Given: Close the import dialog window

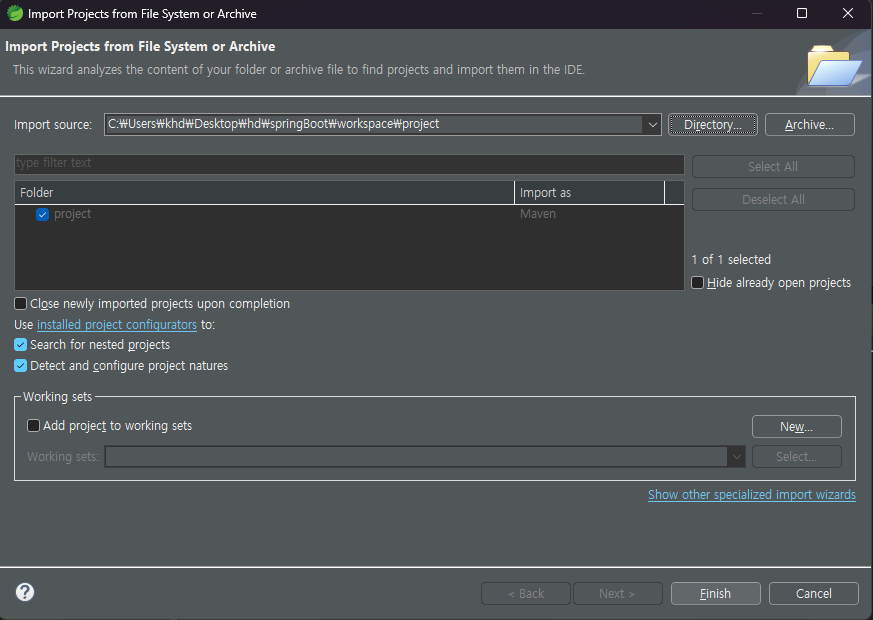Looking at the screenshot, I should (x=848, y=13).
